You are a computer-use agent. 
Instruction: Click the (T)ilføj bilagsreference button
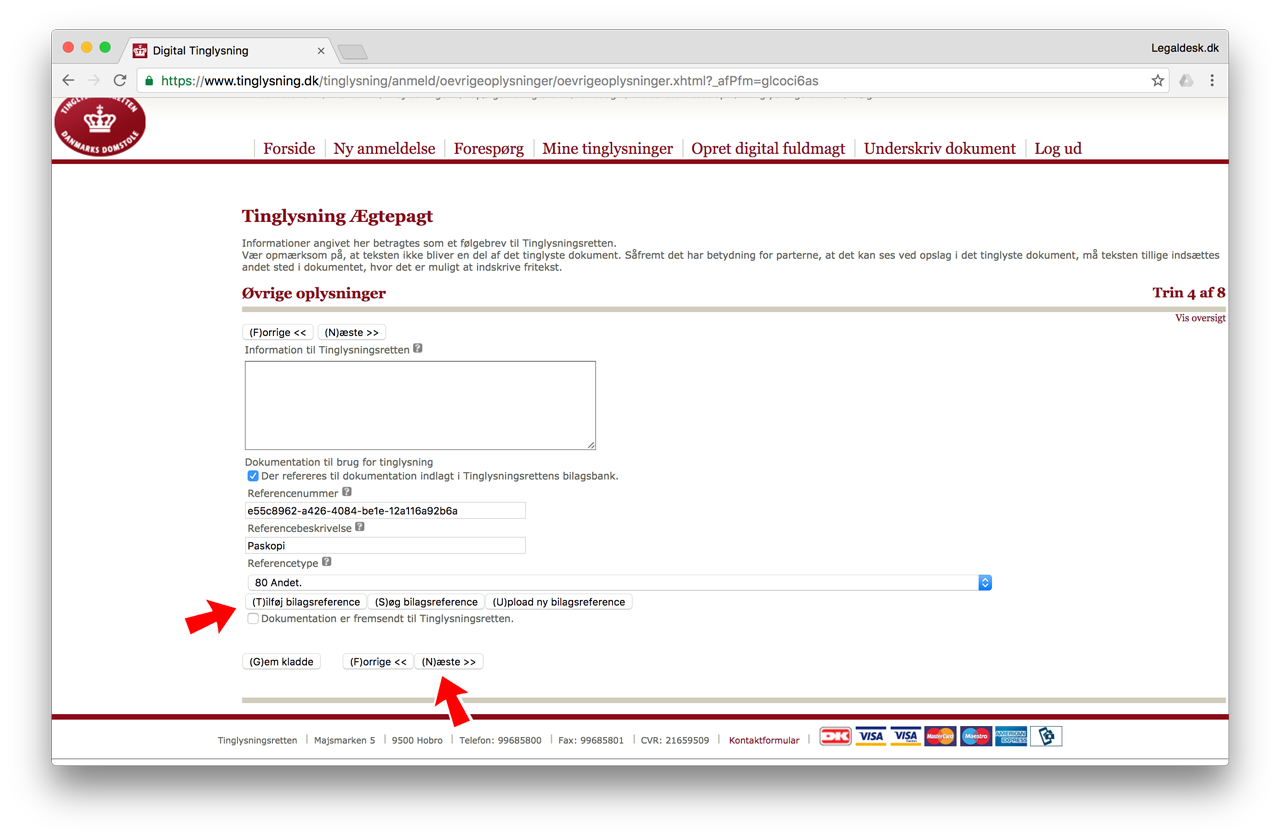[x=306, y=602]
